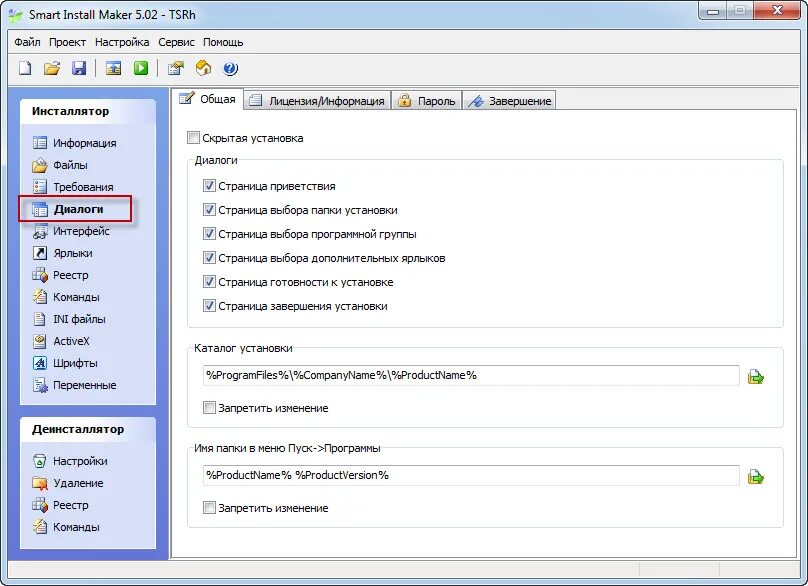Select the Диалоги sidebar item
The width and height of the screenshot is (808, 586).
(68, 209)
